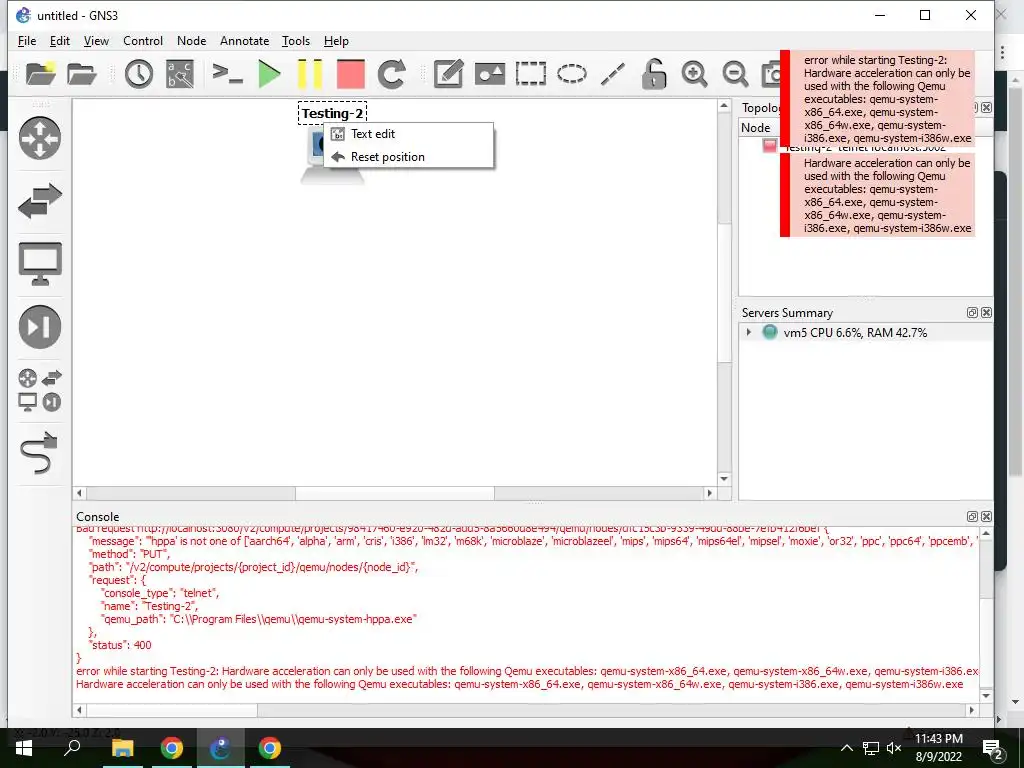The width and height of the screenshot is (1024, 768).
Task: Stop all nodes with red square button
Action: click(x=351, y=74)
